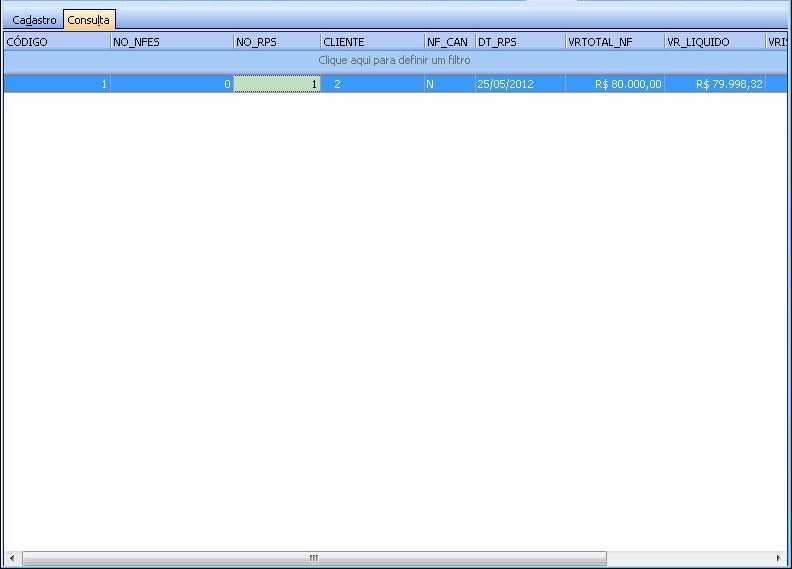Sort by the VRTOTAL_NF column header
This screenshot has width=792, height=569.
[x=614, y=42]
